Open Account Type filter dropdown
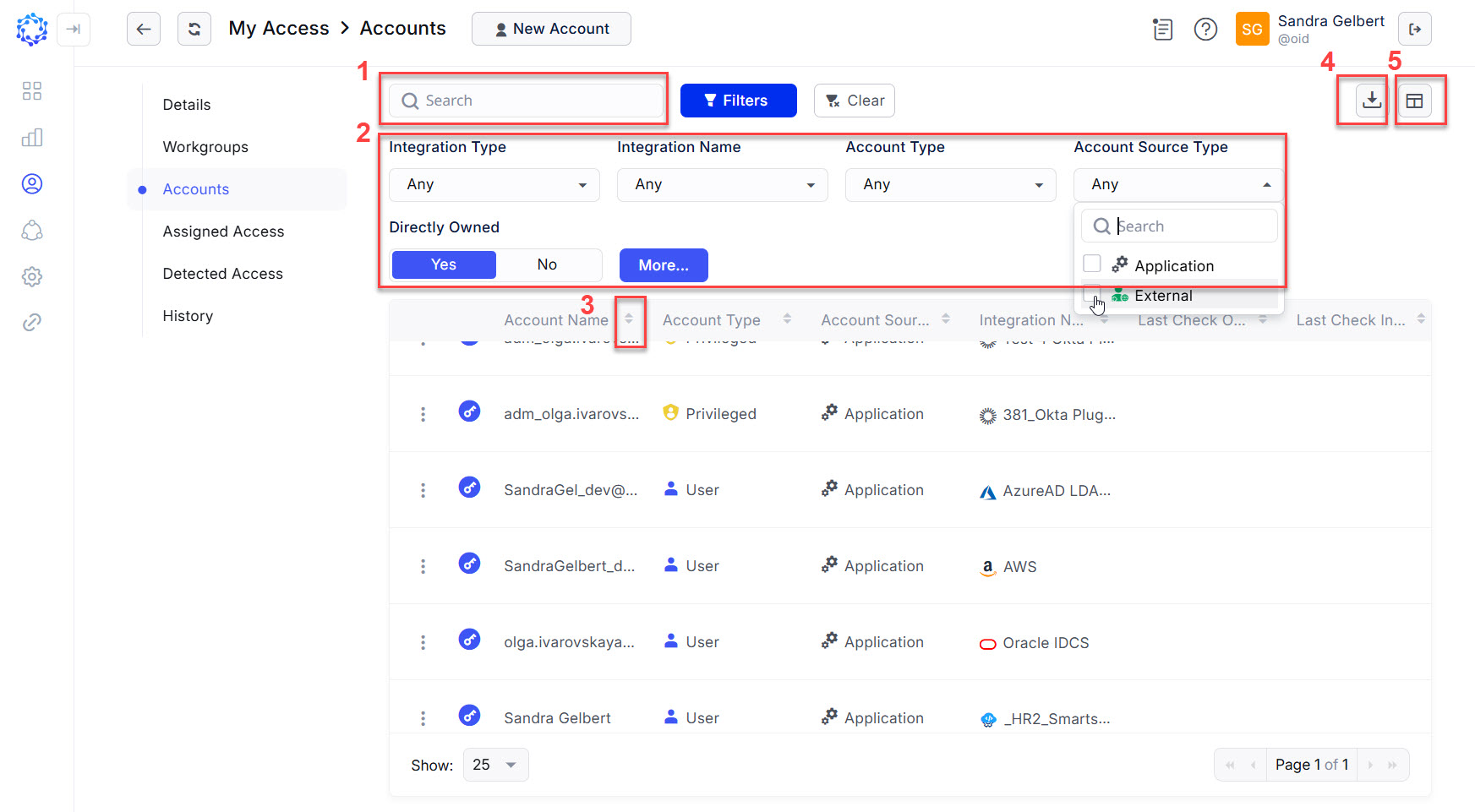Image resolution: width=1475 pixels, height=812 pixels. [x=951, y=184]
